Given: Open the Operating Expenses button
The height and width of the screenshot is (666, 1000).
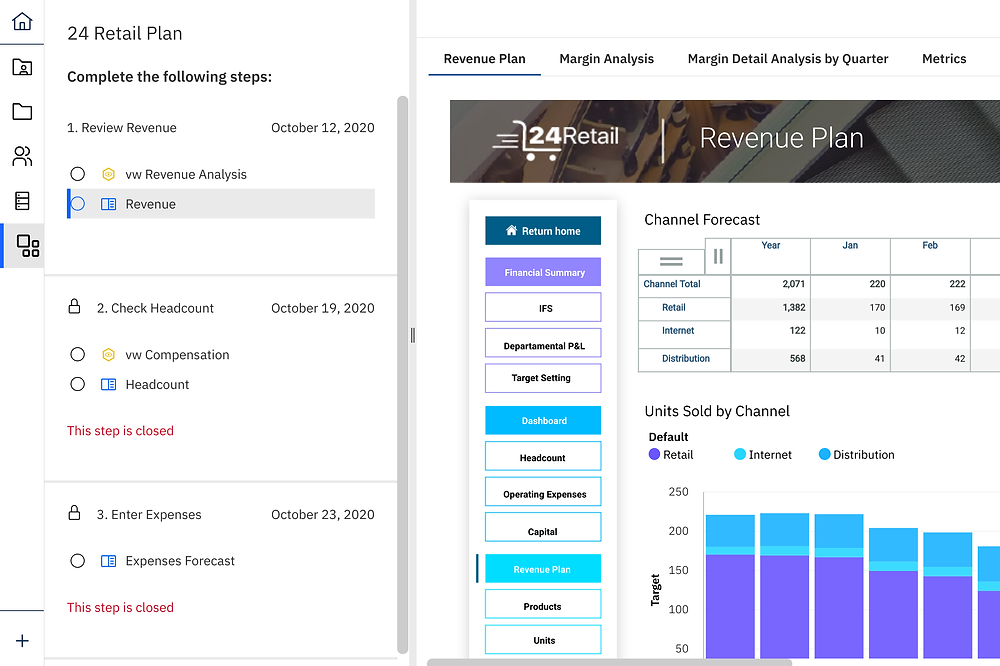Looking at the screenshot, I should click(543, 492).
